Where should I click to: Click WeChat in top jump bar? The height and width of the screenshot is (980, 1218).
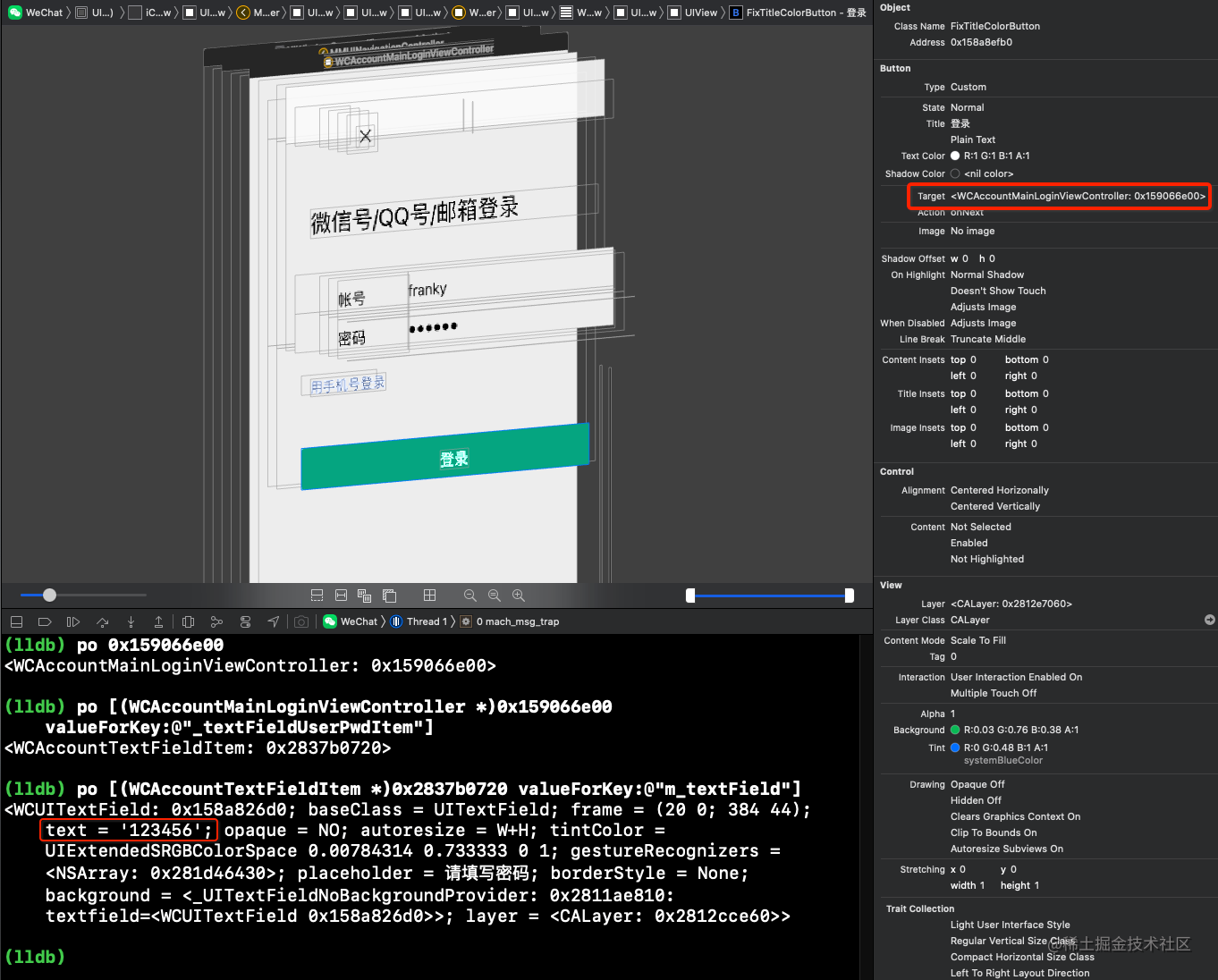36,13
